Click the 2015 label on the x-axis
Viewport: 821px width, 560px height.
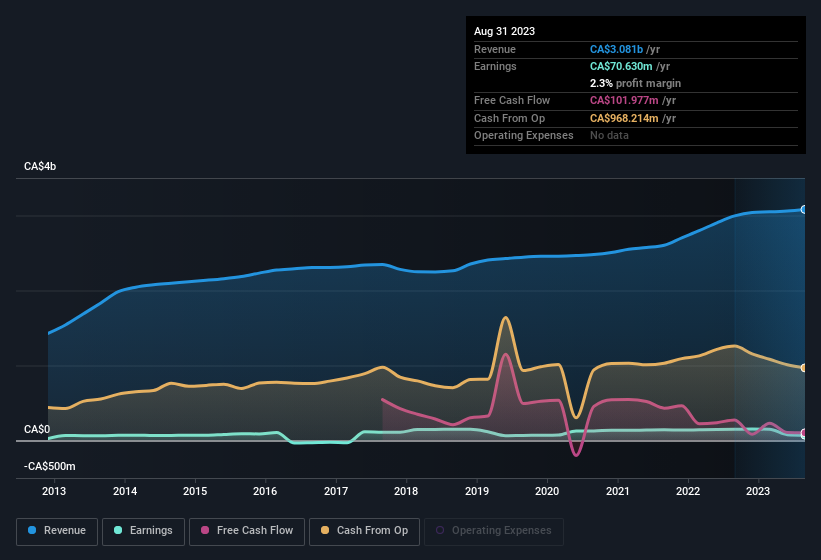coord(195,491)
